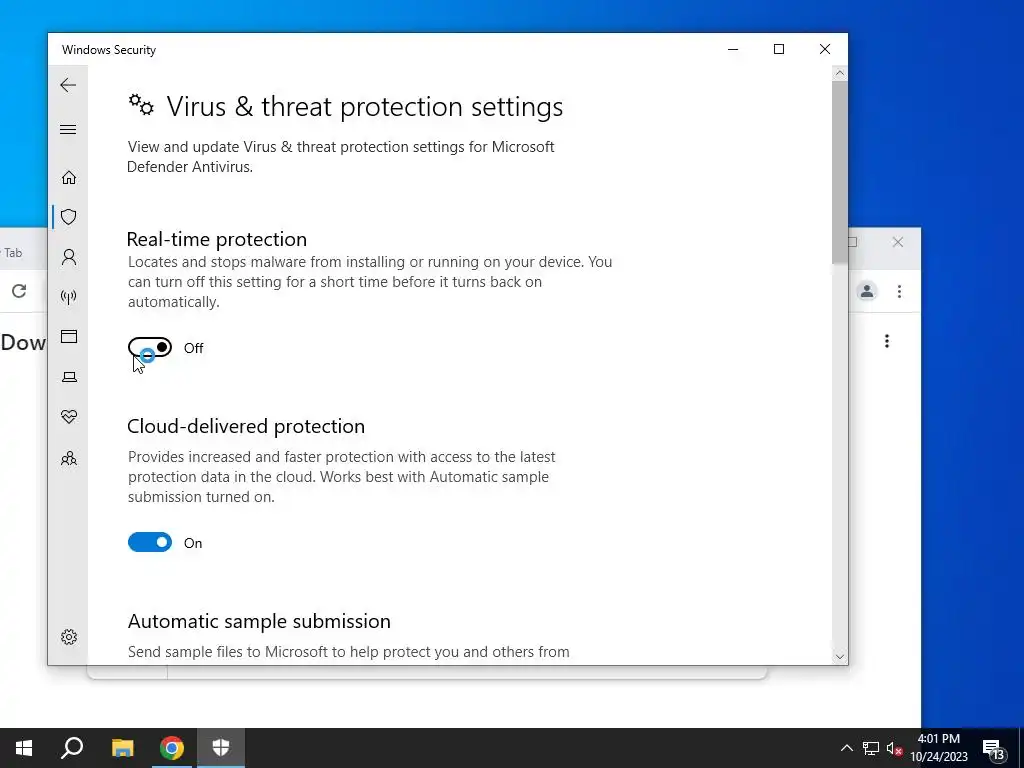
Task: Click Automatic sample submission heading
Action: click(259, 621)
